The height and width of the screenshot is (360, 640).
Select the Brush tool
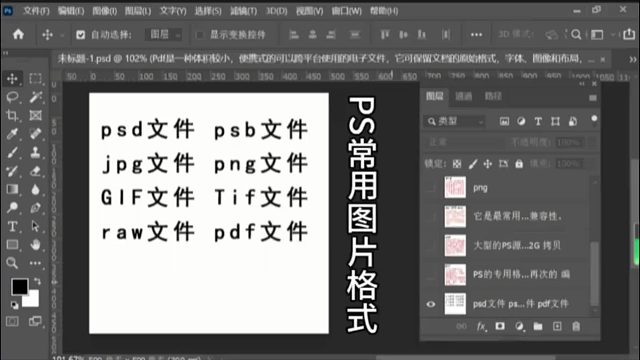(x=12, y=153)
